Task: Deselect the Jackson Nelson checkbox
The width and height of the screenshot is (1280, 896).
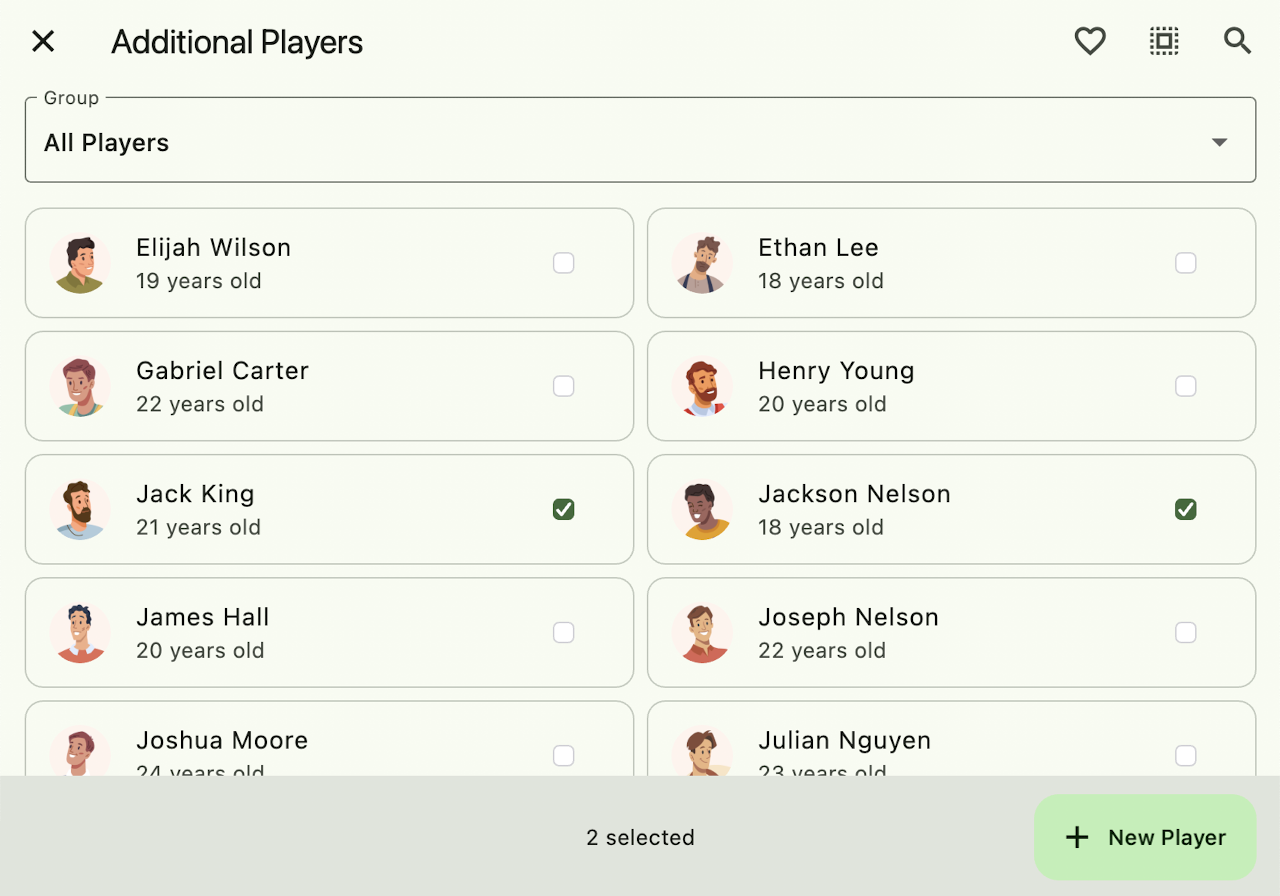Action: pos(1186,510)
